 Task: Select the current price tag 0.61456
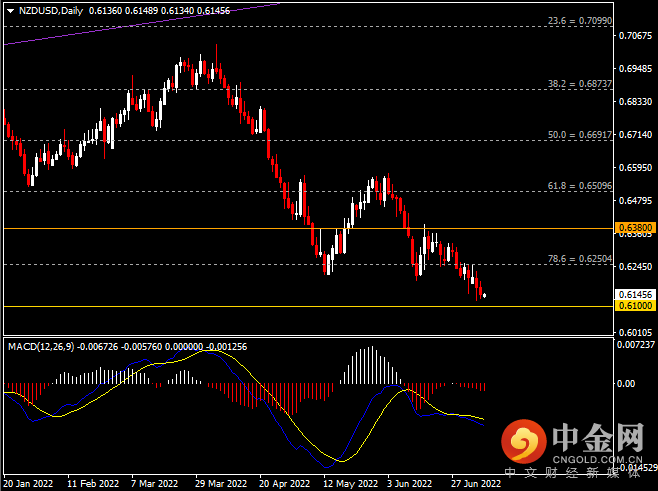pos(635,295)
